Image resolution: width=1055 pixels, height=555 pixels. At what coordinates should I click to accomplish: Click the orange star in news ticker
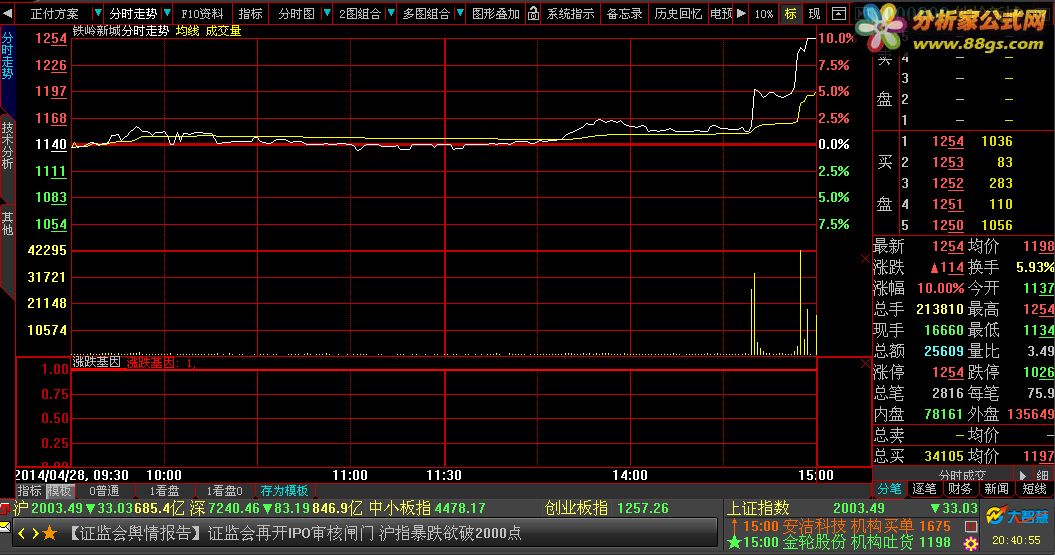(x=50, y=533)
